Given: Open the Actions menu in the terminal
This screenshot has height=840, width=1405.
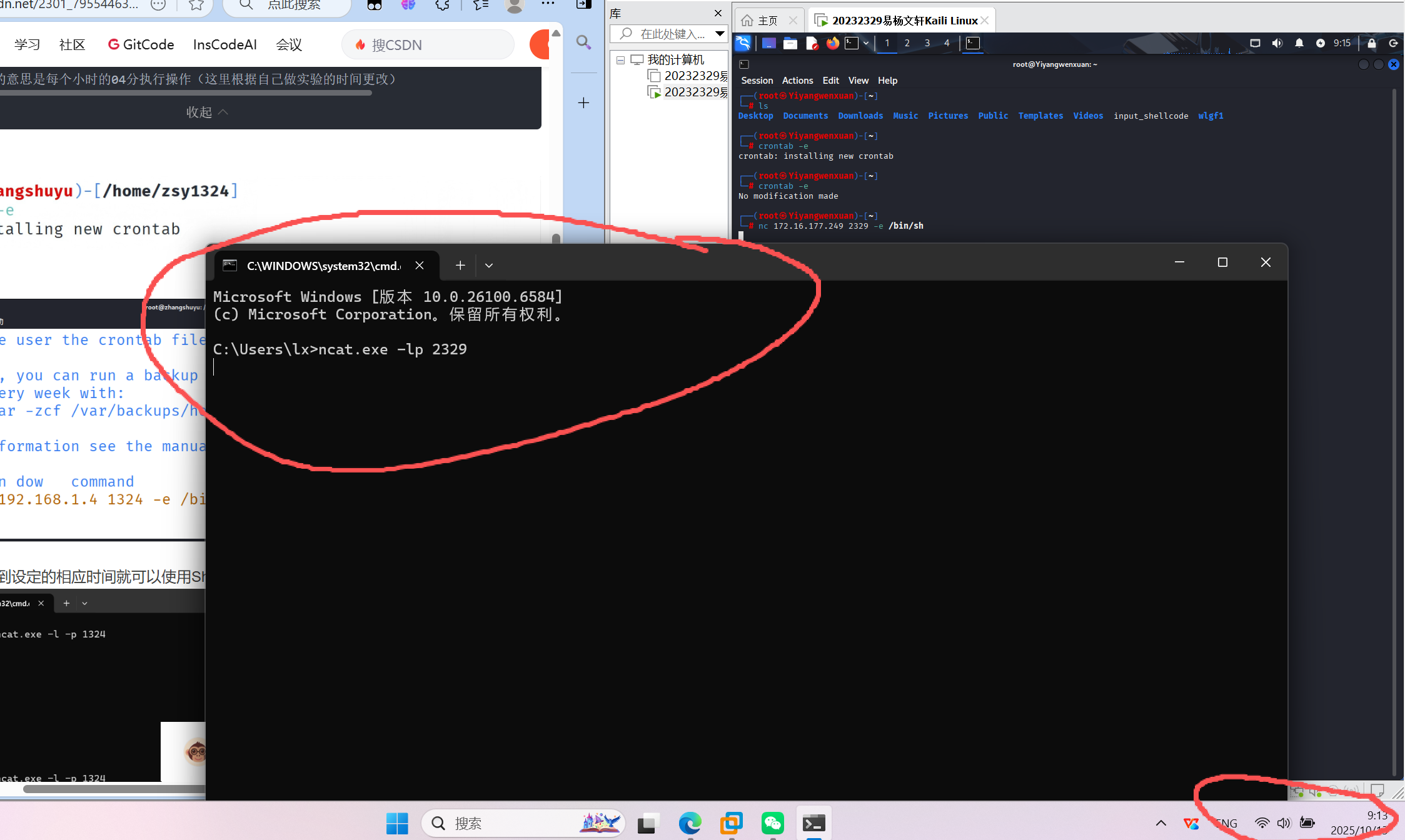Looking at the screenshot, I should [x=797, y=81].
